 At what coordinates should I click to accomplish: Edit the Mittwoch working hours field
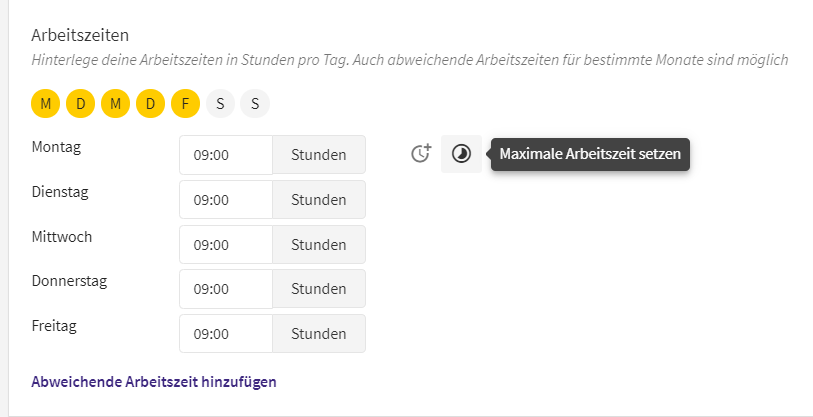click(x=226, y=244)
